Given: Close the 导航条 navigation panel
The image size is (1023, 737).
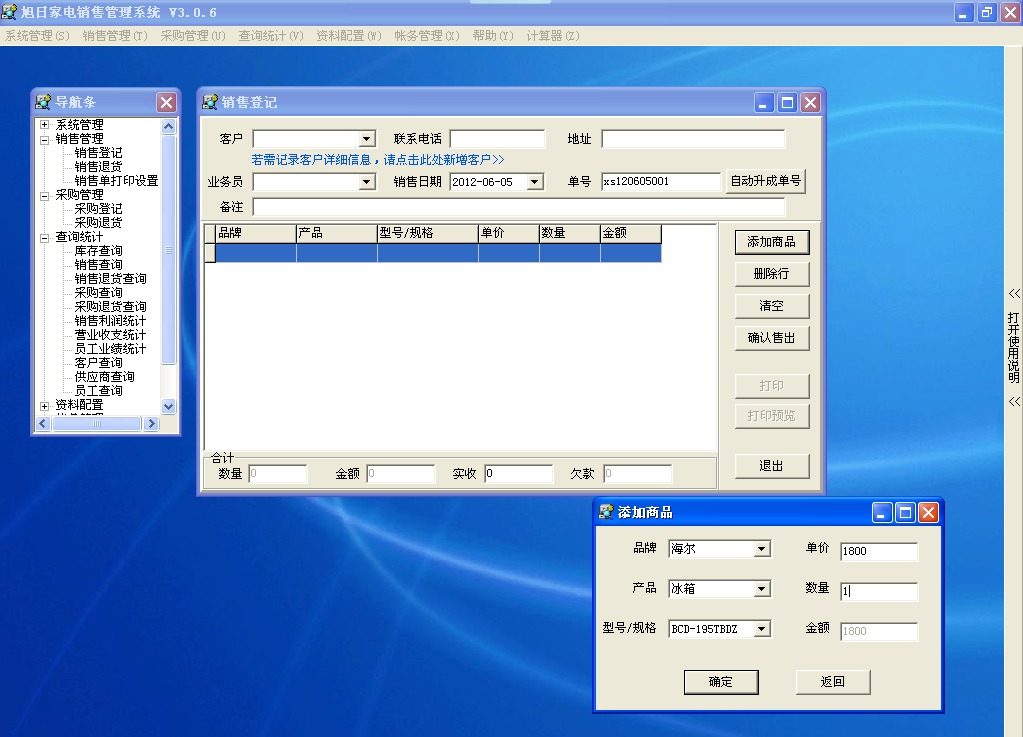Looking at the screenshot, I should [x=166, y=102].
